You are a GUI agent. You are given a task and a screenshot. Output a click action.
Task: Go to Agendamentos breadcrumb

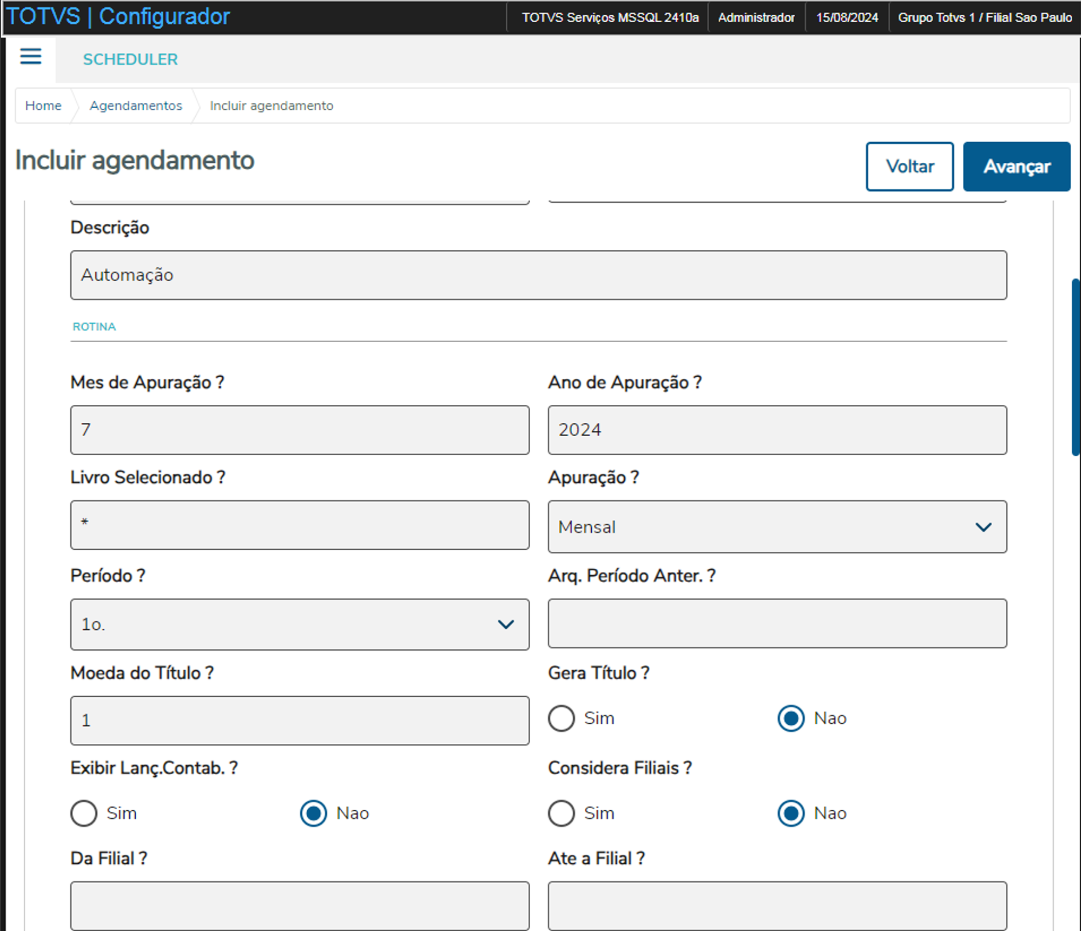pos(136,106)
